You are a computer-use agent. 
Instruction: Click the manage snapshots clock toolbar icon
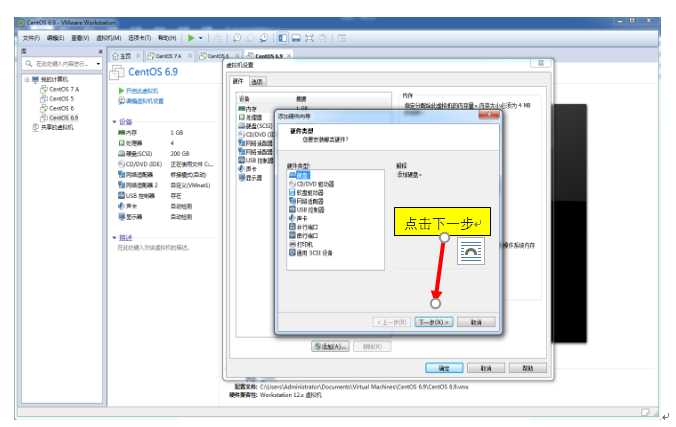click(x=263, y=38)
